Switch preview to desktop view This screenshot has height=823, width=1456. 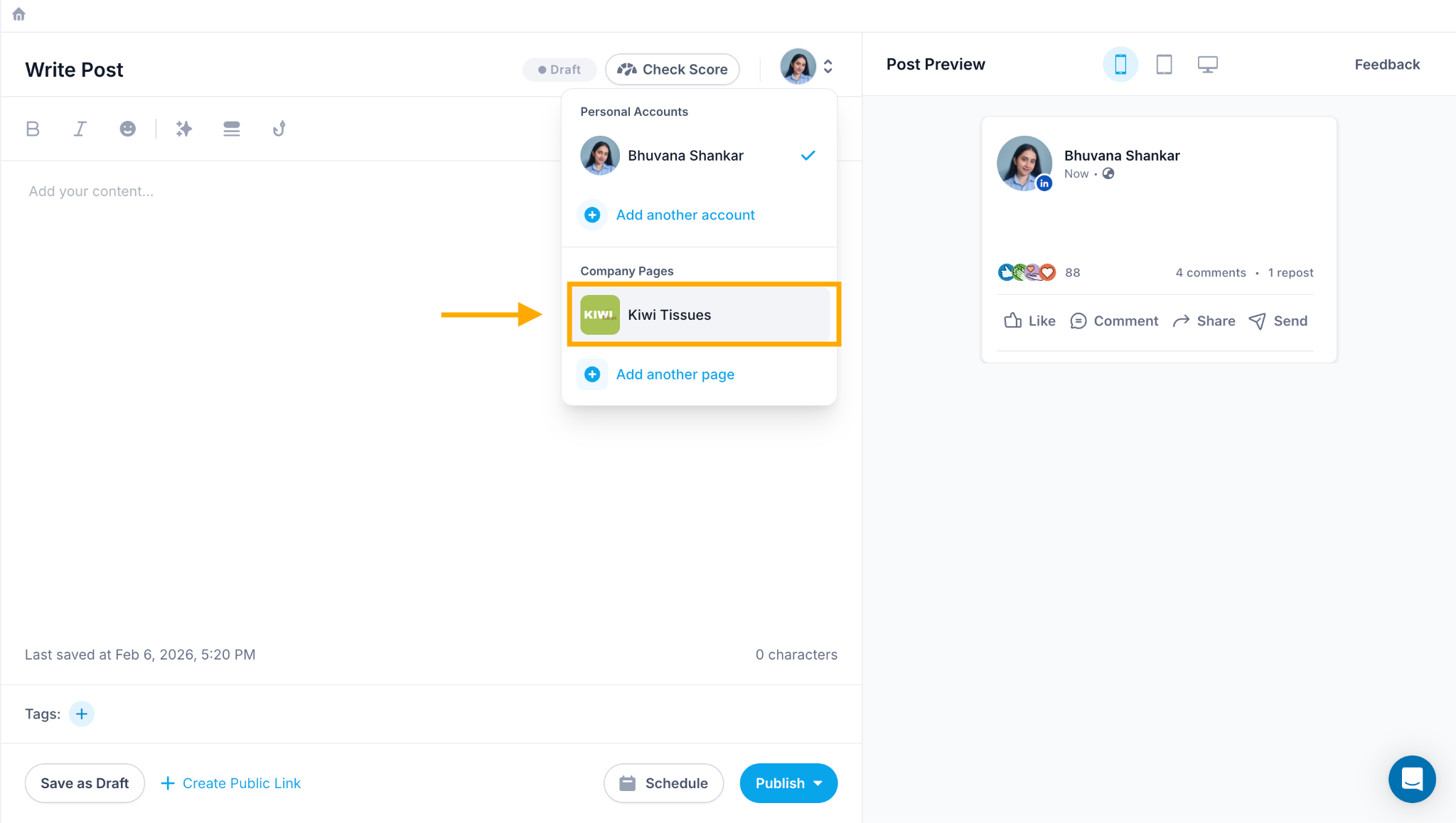[x=1207, y=65]
